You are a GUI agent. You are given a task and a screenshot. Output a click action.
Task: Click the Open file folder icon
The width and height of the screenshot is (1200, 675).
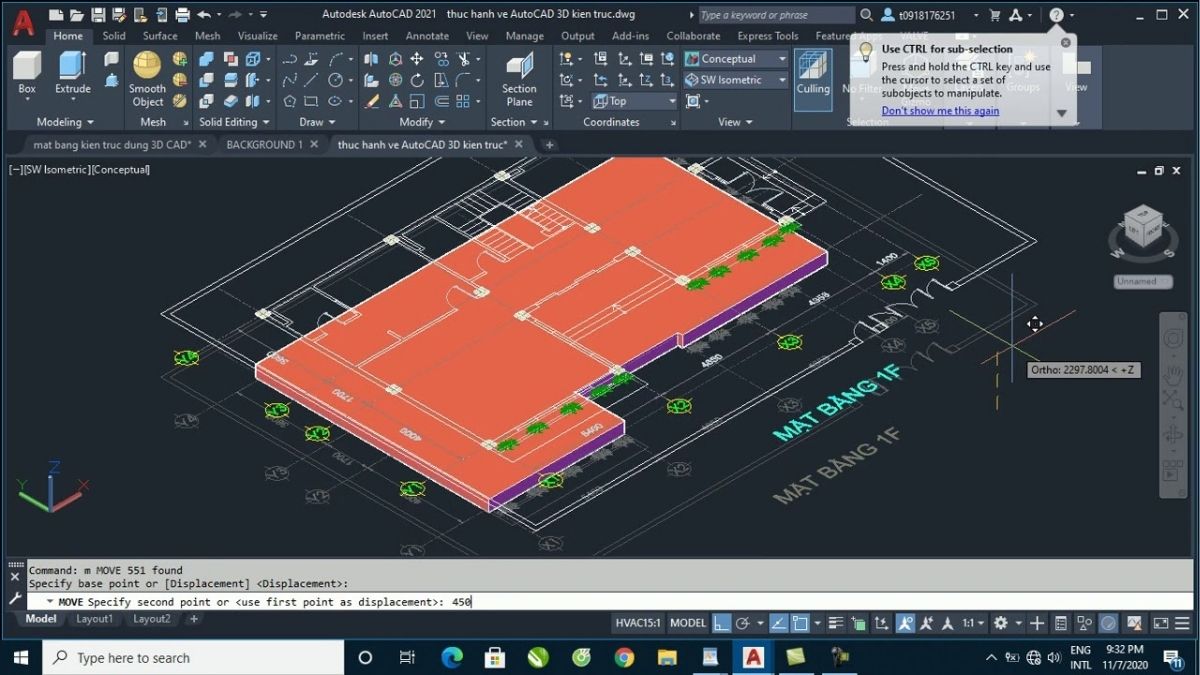(x=76, y=14)
